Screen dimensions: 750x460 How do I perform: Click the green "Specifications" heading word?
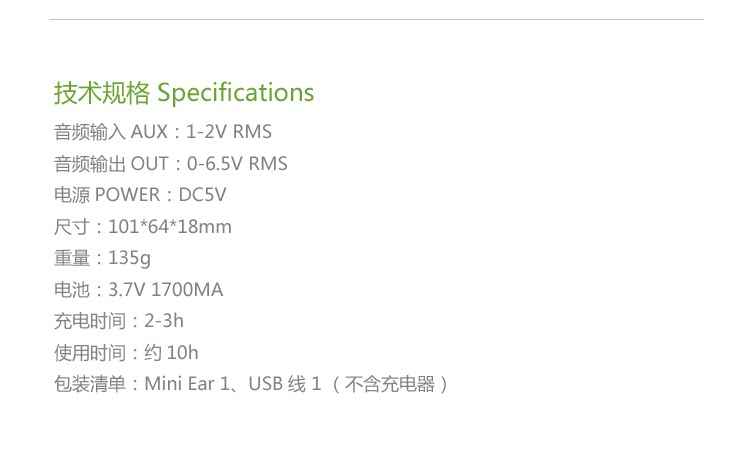point(236,93)
